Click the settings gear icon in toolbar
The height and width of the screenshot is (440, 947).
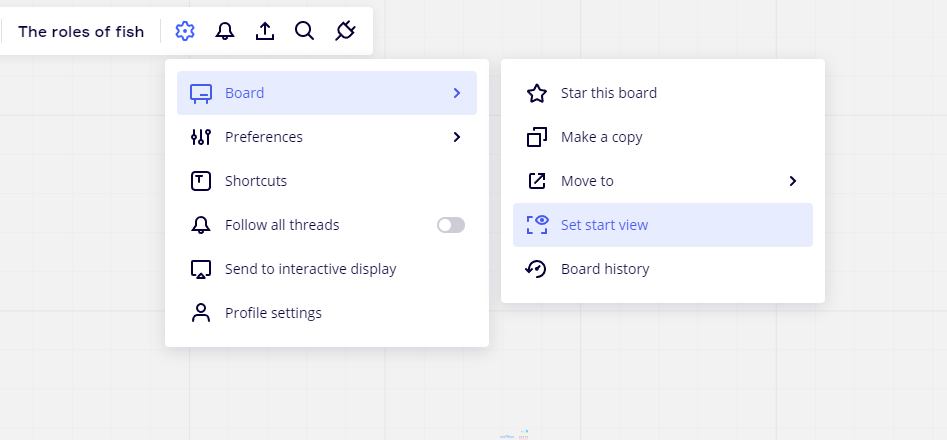184,31
